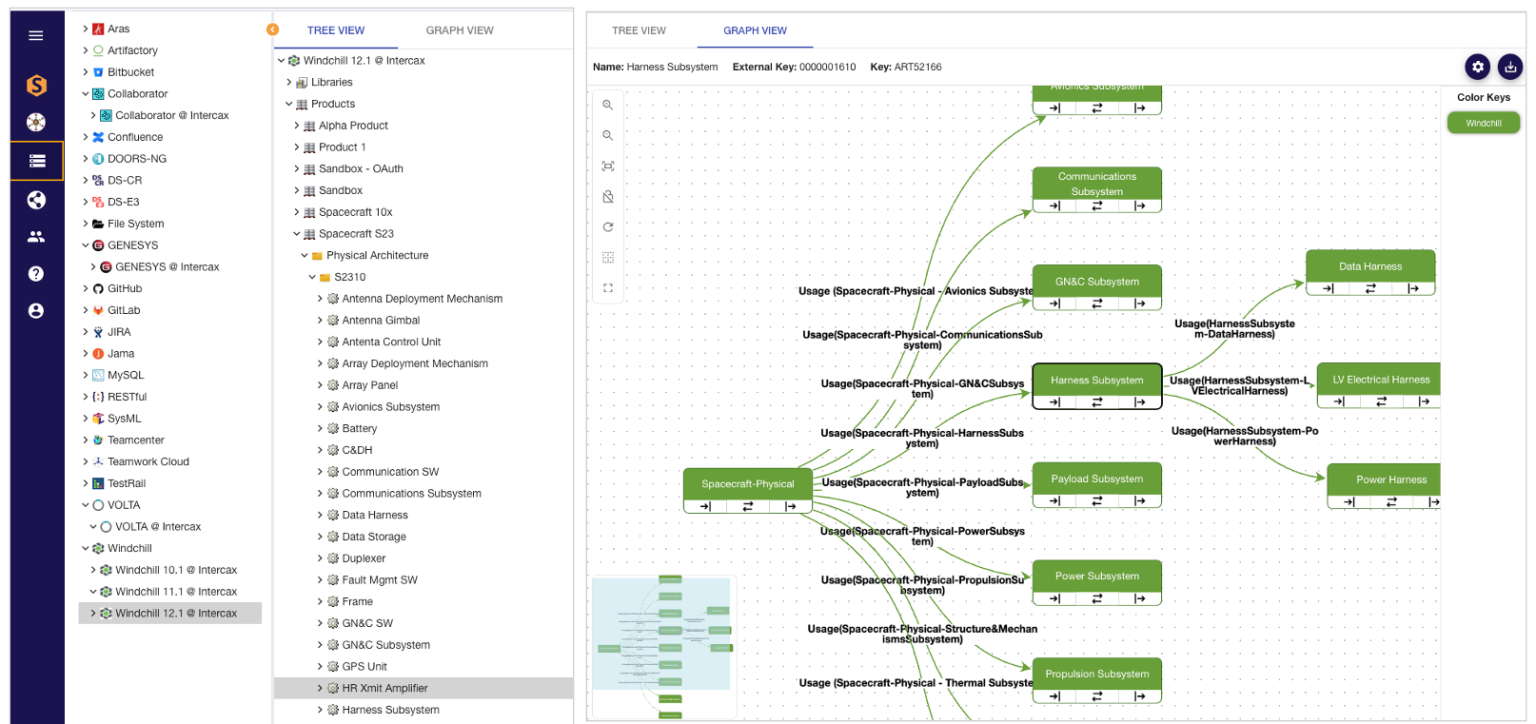The width and height of the screenshot is (1536, 724).
Task: Click the MySQL repository icon
Action: [98, 375]
